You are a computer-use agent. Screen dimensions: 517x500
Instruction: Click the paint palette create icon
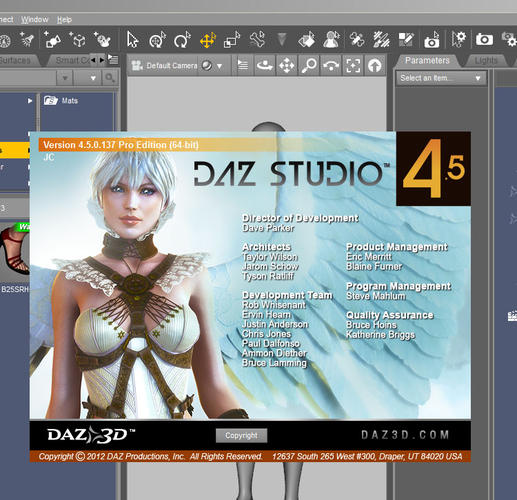pyautogui.click(x=102, y=40)
